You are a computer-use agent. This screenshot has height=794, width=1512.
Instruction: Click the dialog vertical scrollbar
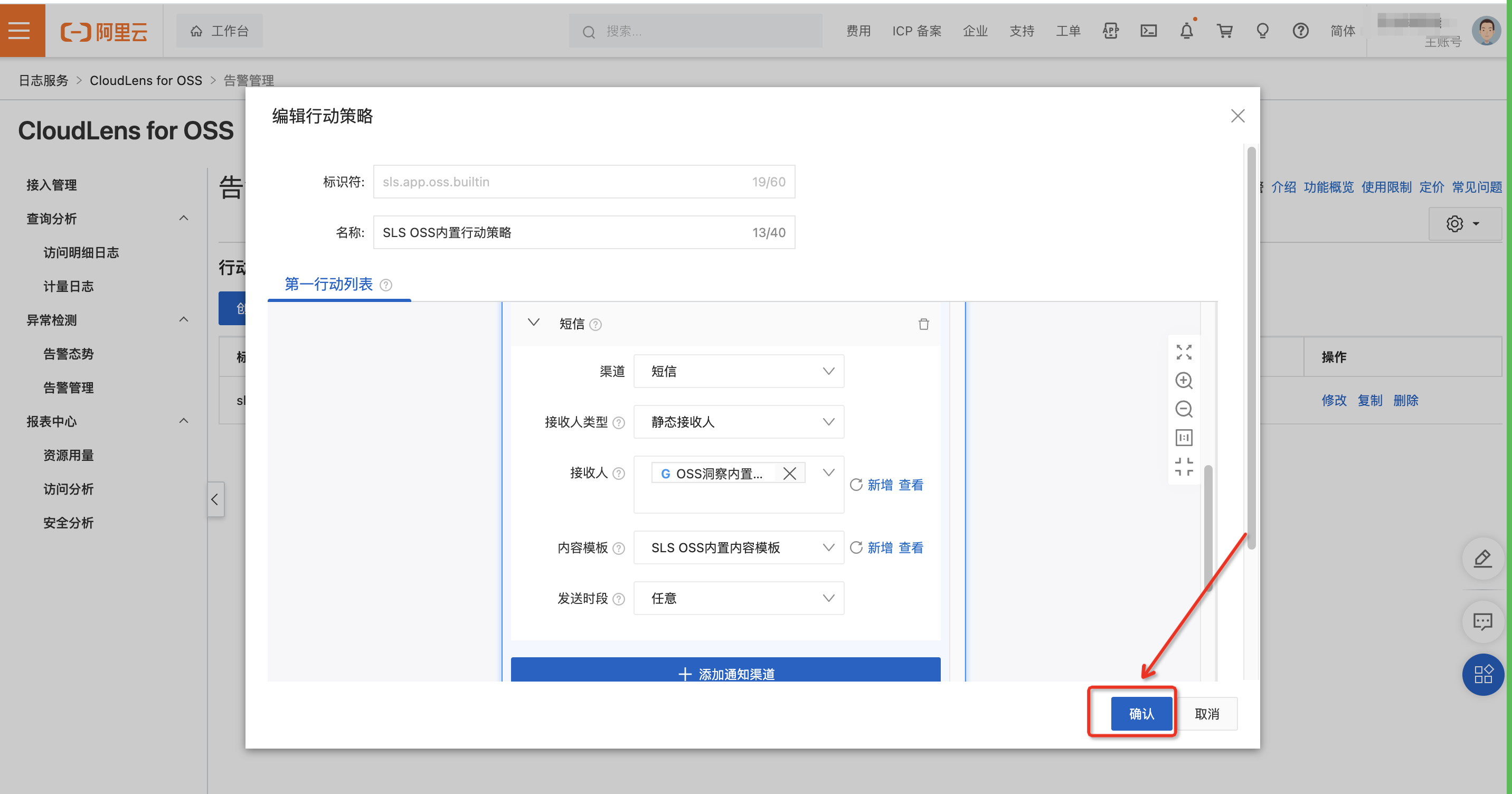coord(1251,346)
